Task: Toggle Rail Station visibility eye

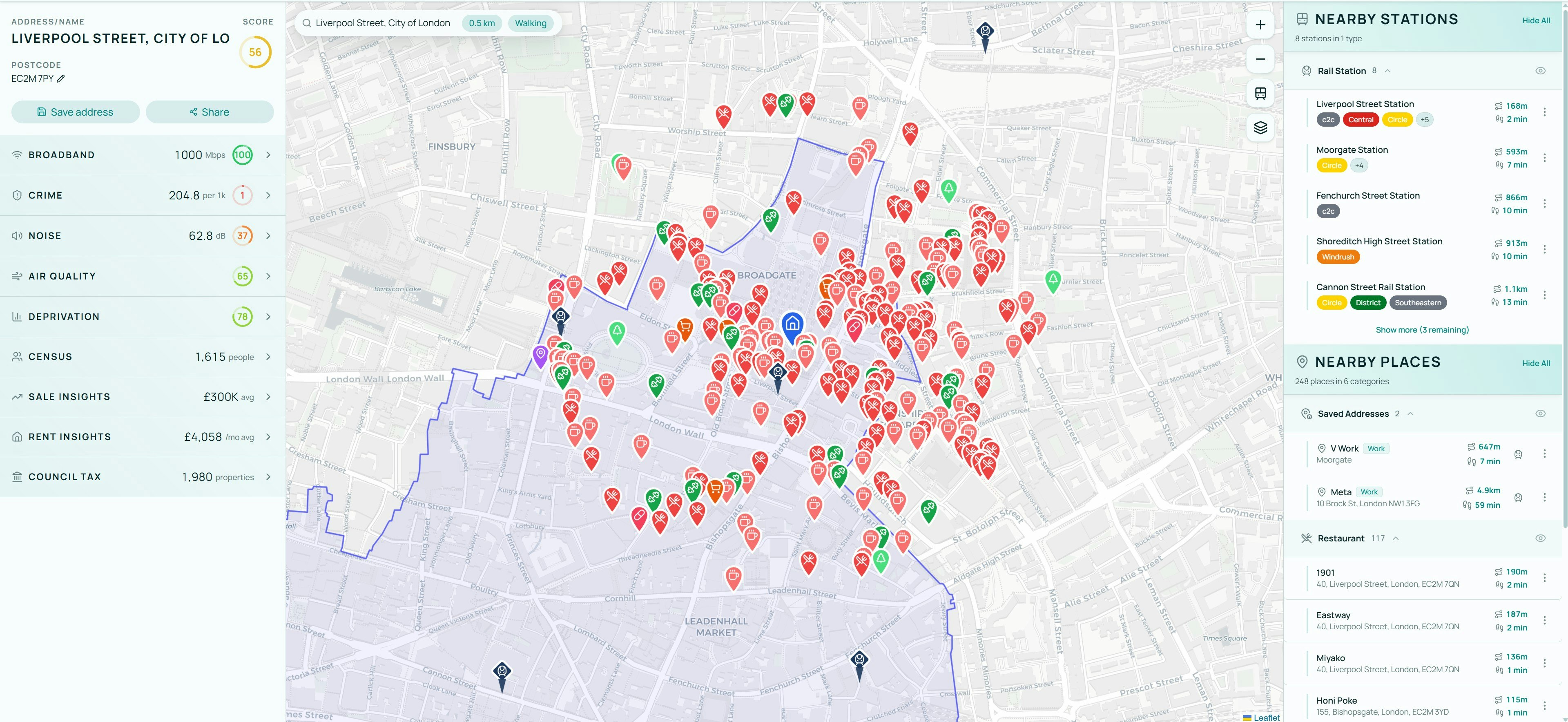Action: [1540, 71]
